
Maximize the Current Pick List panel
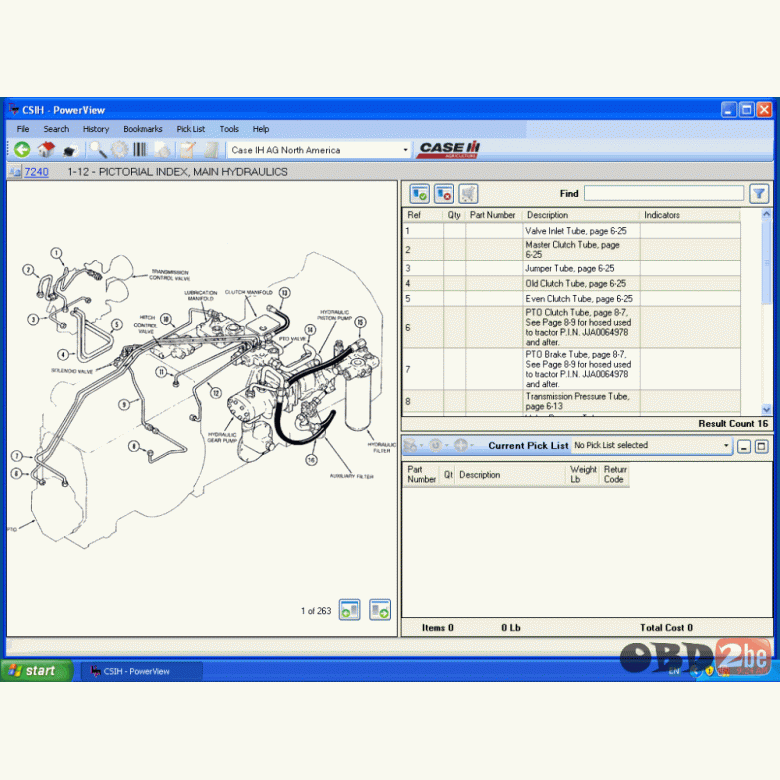tap(762, 446)
